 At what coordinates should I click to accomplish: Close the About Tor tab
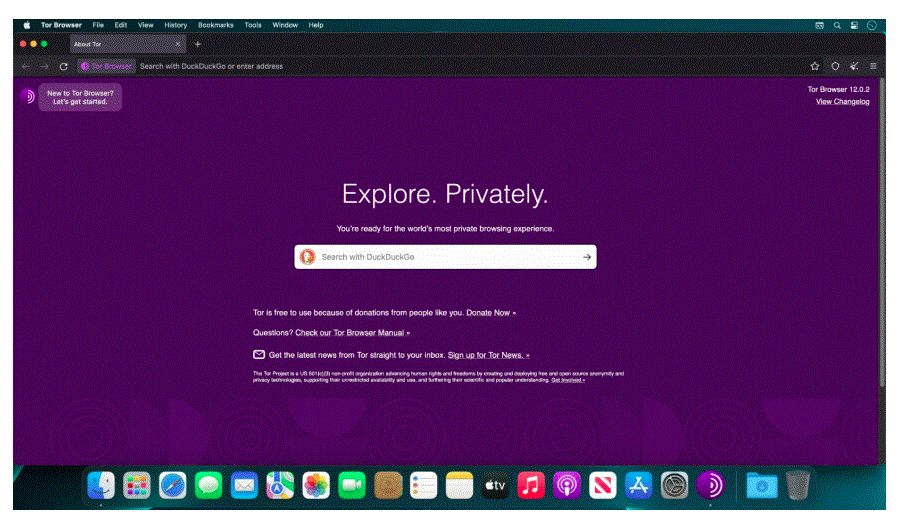pyautogui.click(x=178, y=44)
